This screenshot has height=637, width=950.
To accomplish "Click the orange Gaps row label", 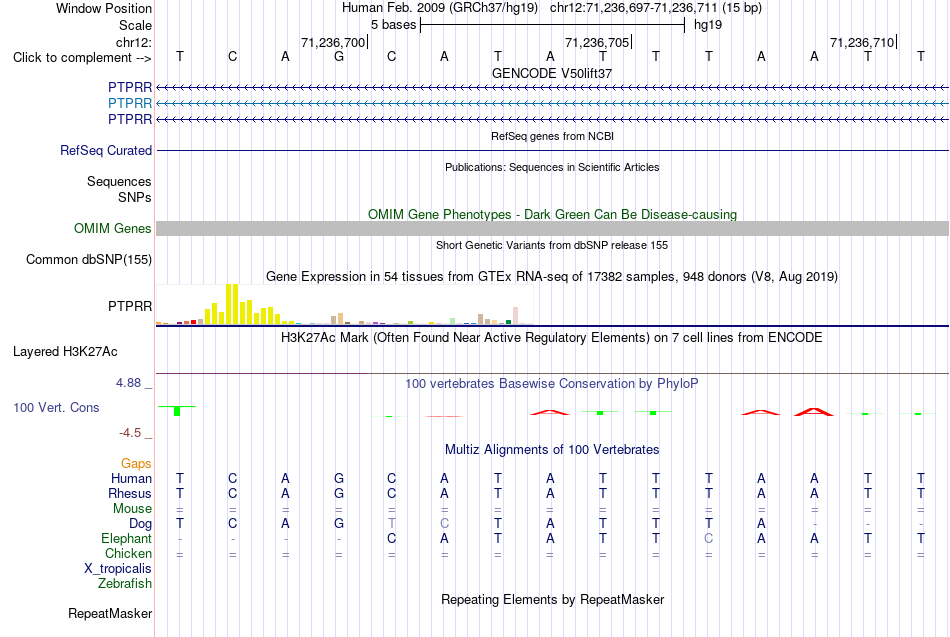I will [x=136, y=464].
